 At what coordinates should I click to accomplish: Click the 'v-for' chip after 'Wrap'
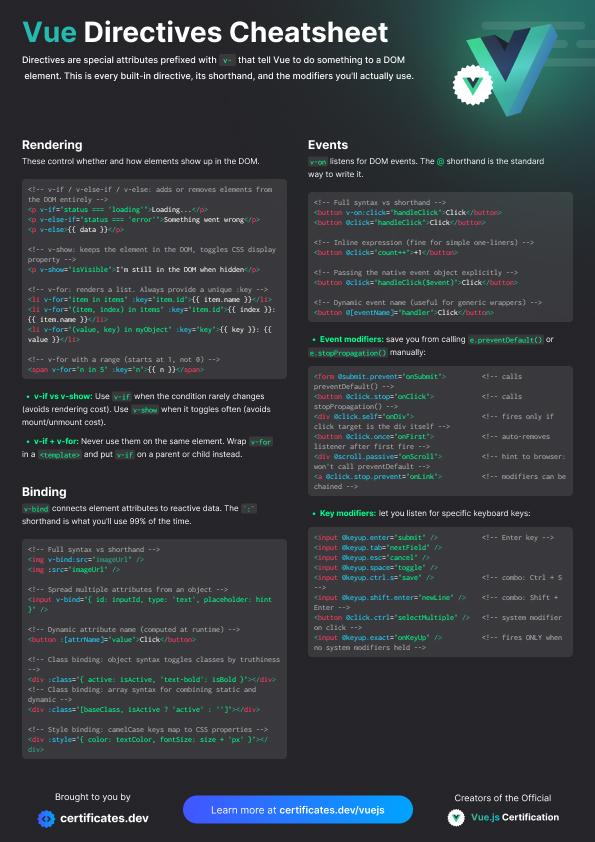261,442
